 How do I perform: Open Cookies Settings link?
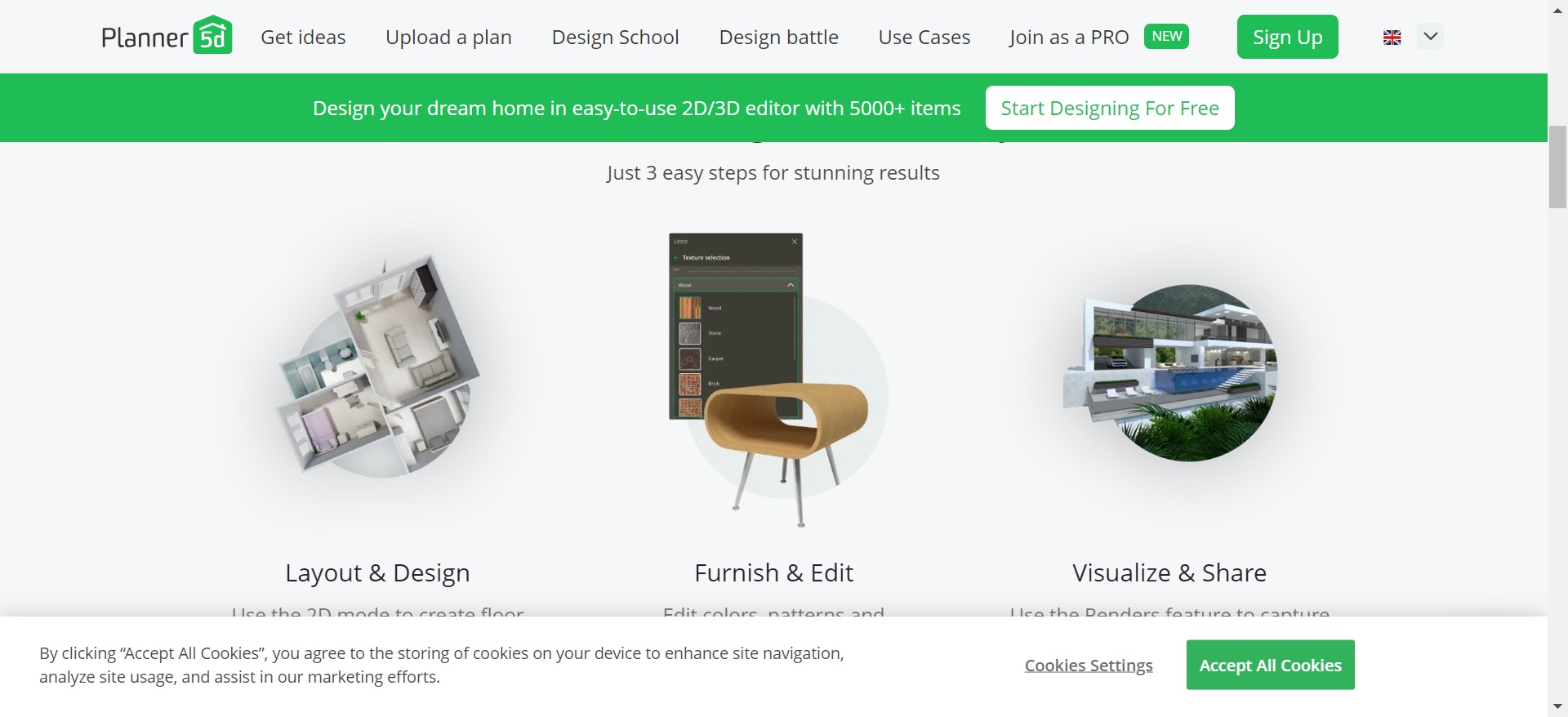click(x=1088, y=666)
